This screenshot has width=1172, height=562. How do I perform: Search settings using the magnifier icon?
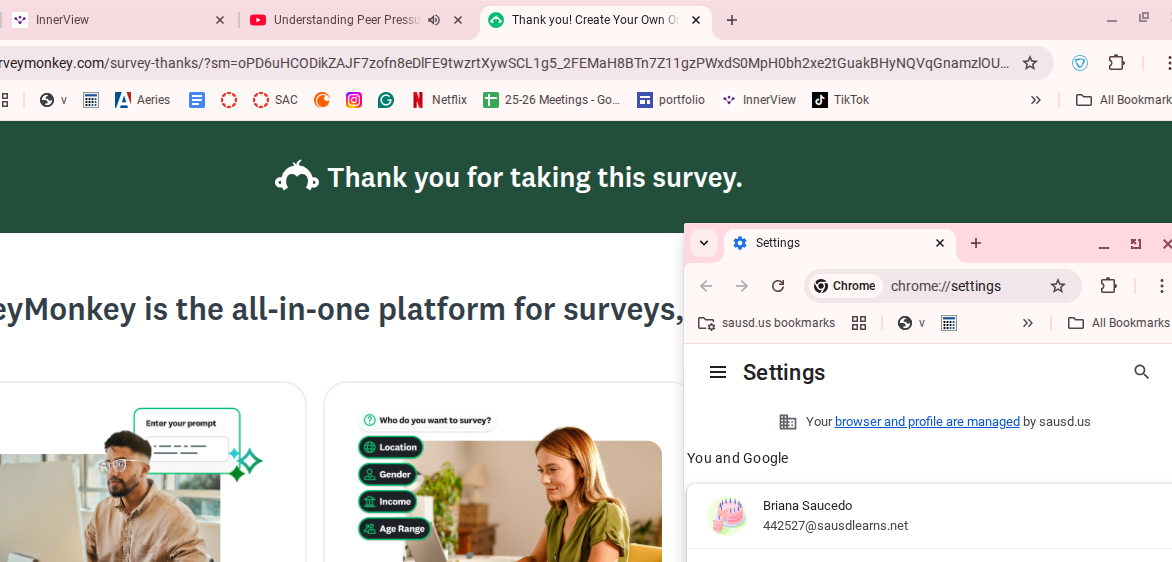(x=1141, y=372)
